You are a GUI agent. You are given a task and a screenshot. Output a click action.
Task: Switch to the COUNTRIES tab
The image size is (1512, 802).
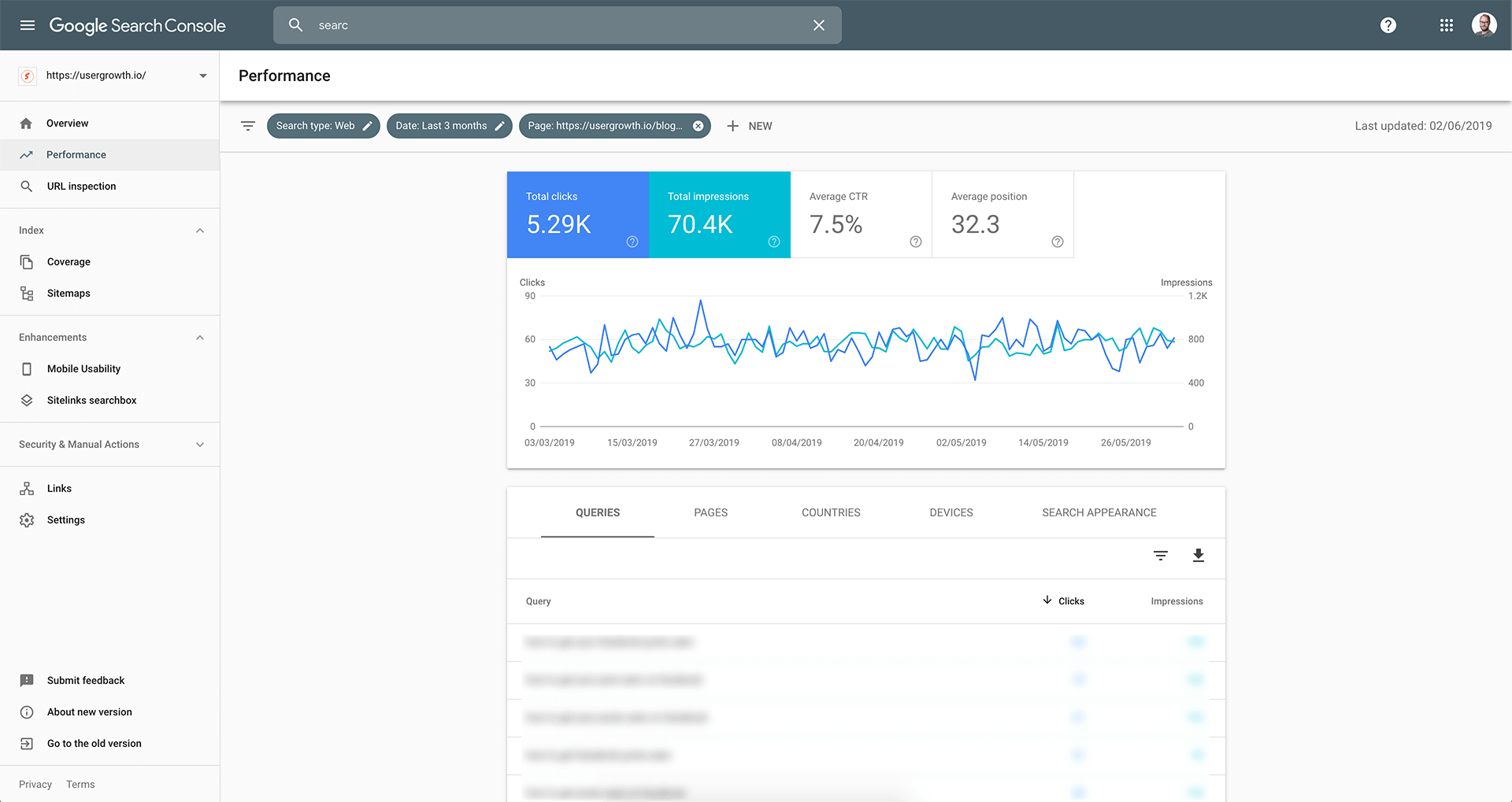click(x=831, y=512)
